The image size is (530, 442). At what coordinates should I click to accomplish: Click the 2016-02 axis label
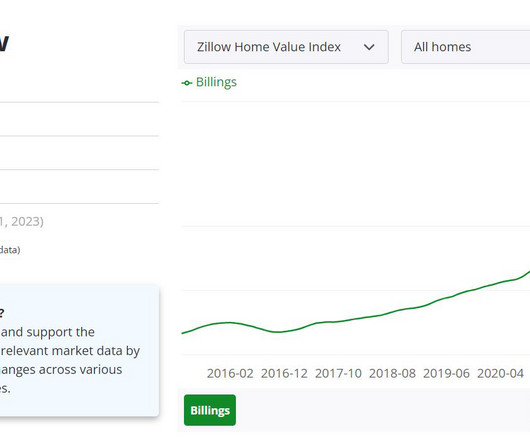(x=230, y=373)
